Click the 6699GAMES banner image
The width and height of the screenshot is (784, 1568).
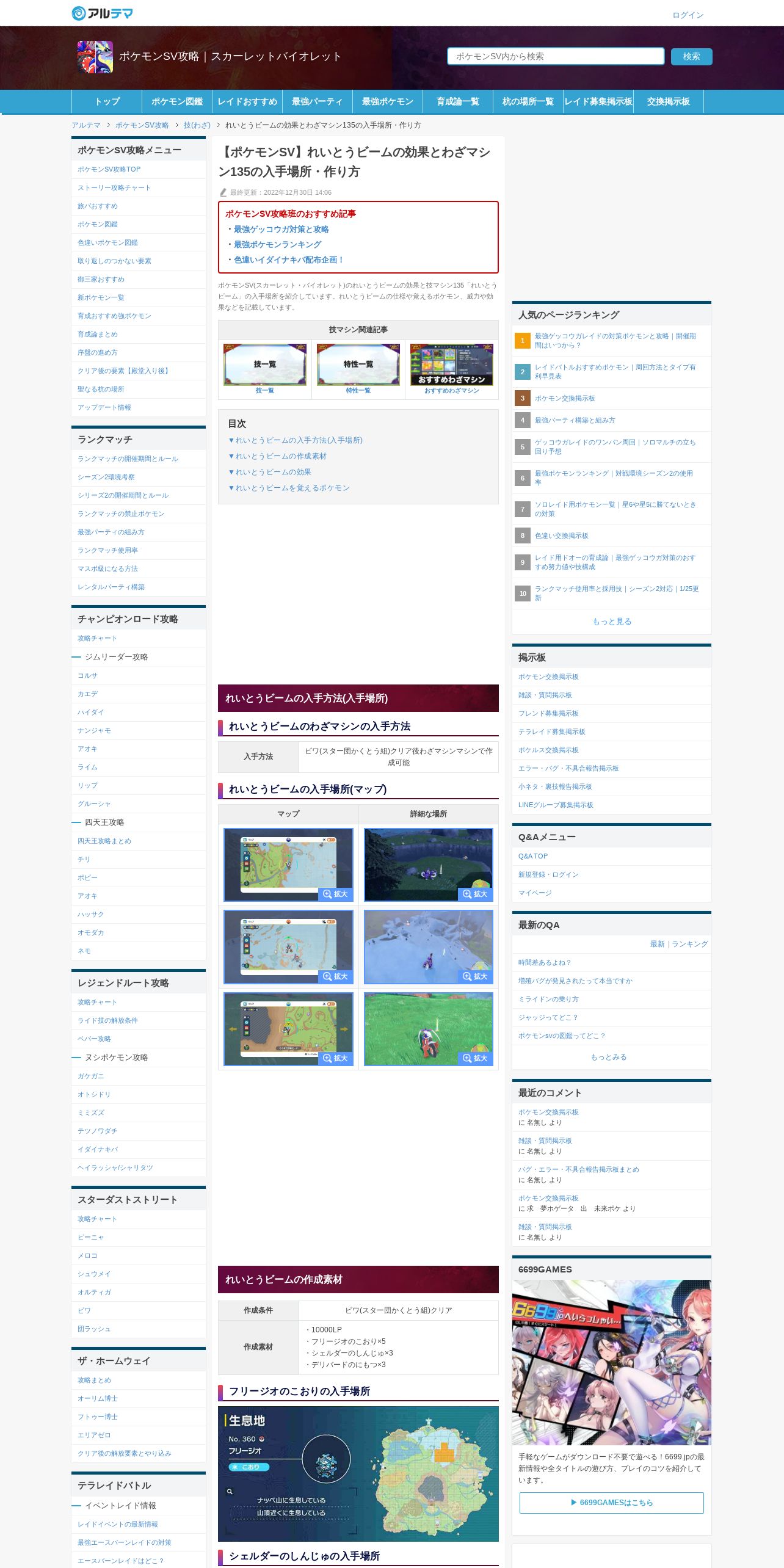point(612,1362)
